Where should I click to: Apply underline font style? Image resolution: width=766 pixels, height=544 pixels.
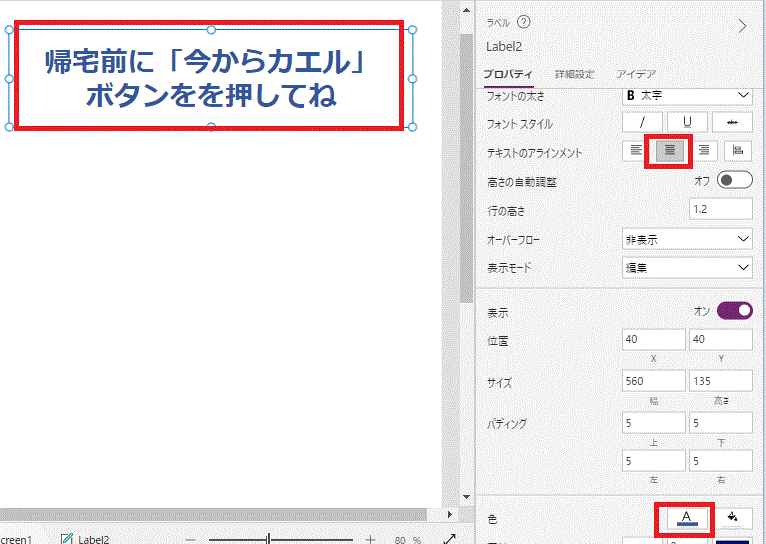tap(688, 122)
